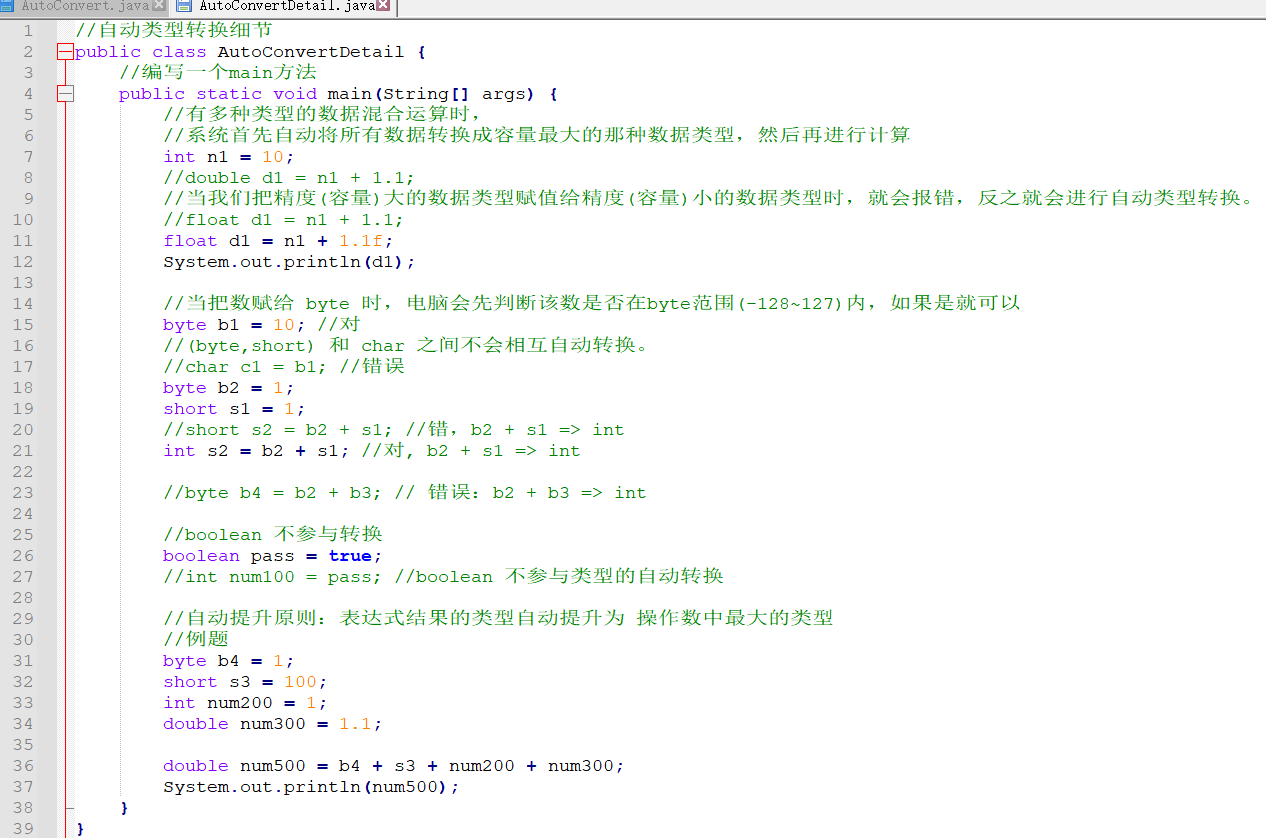Screen dimensions: 1266x838
Task: Click line number 1 in the margin
Action: tap(27, 31)
